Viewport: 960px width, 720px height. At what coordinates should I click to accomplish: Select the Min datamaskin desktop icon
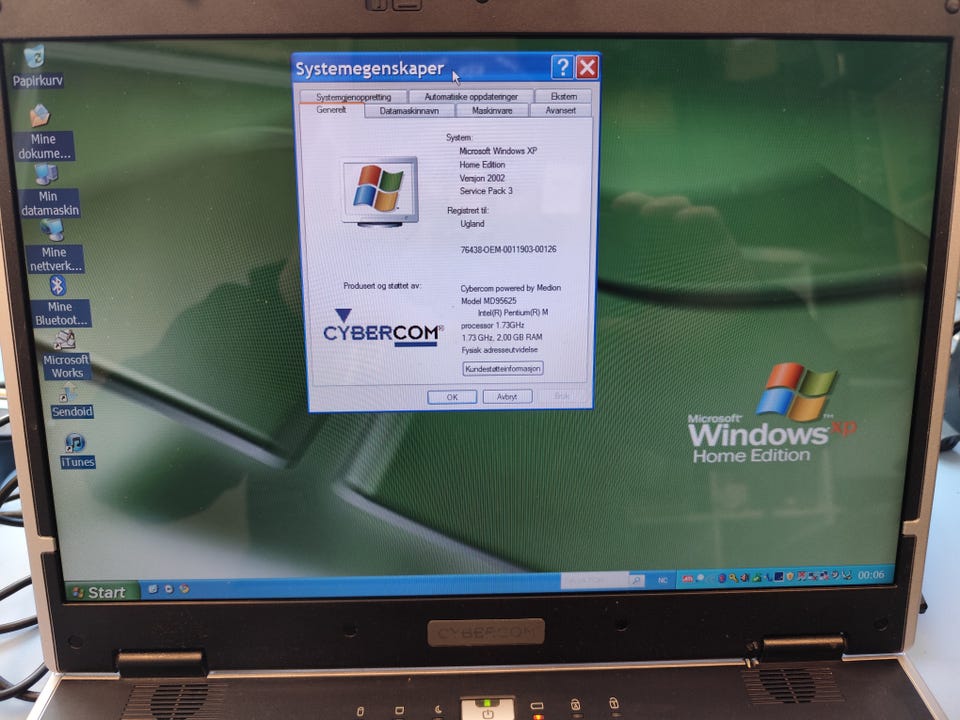click(x=49, y=190)
